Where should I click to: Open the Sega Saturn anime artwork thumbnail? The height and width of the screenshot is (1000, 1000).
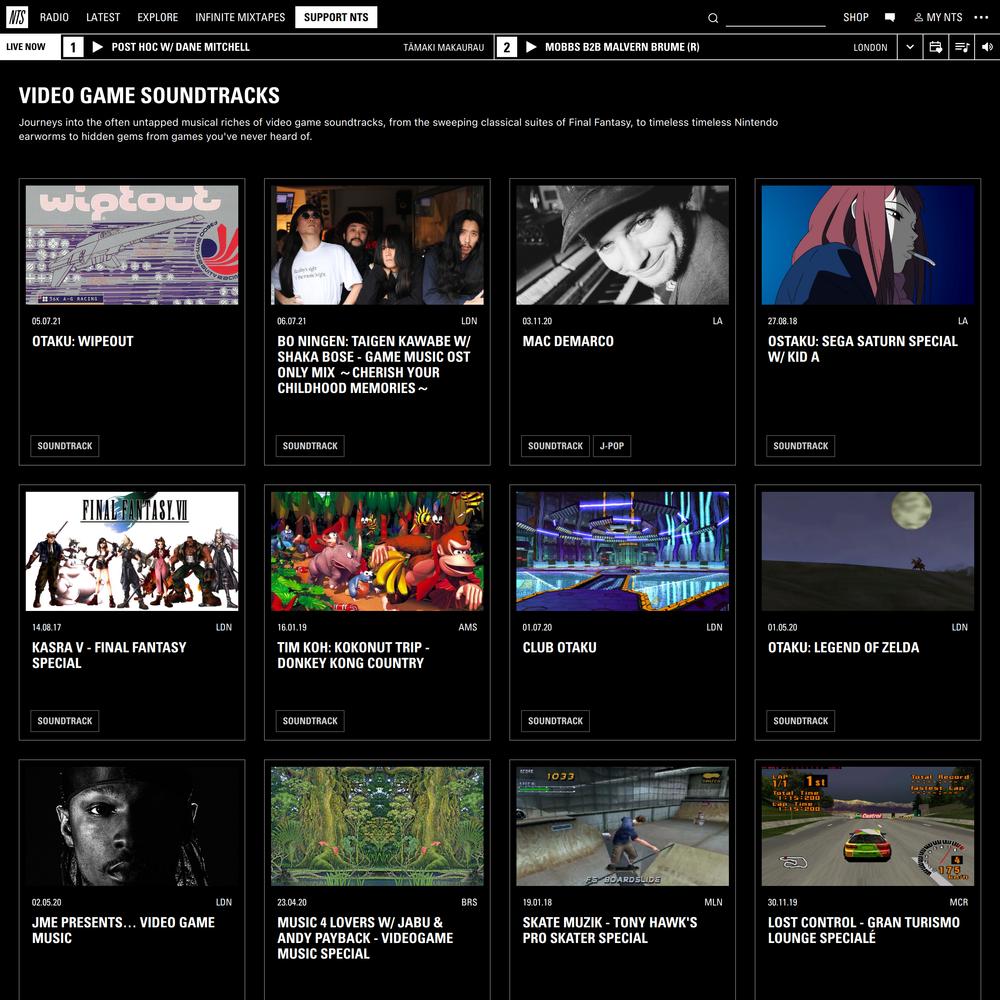867,245
